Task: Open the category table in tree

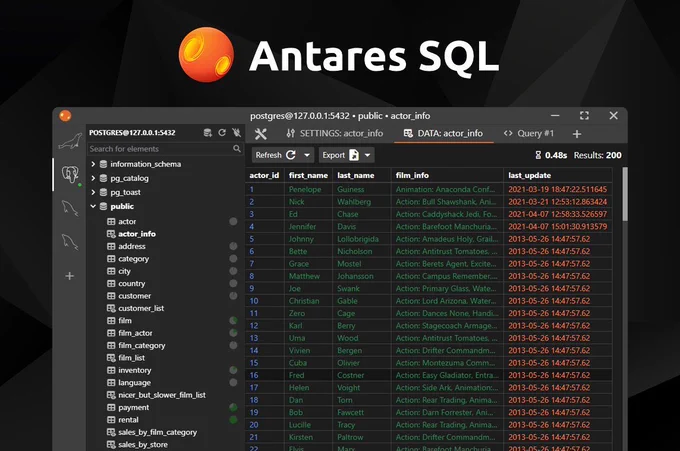Action: point(134,259)
